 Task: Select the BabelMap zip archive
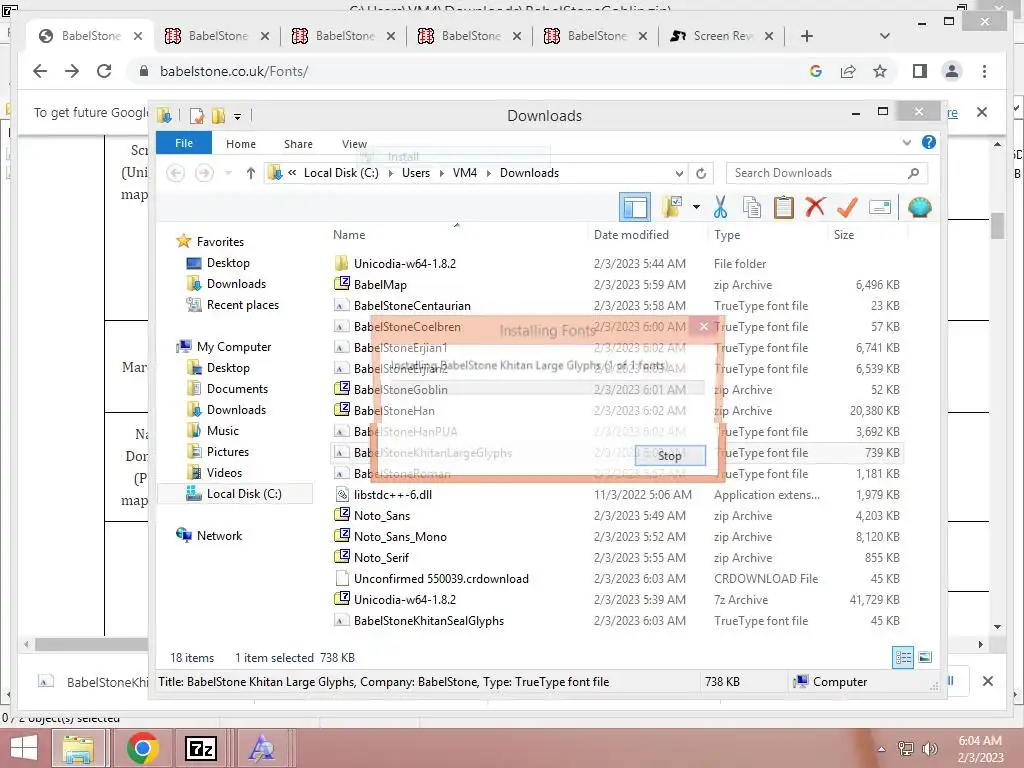coord(380,285)
